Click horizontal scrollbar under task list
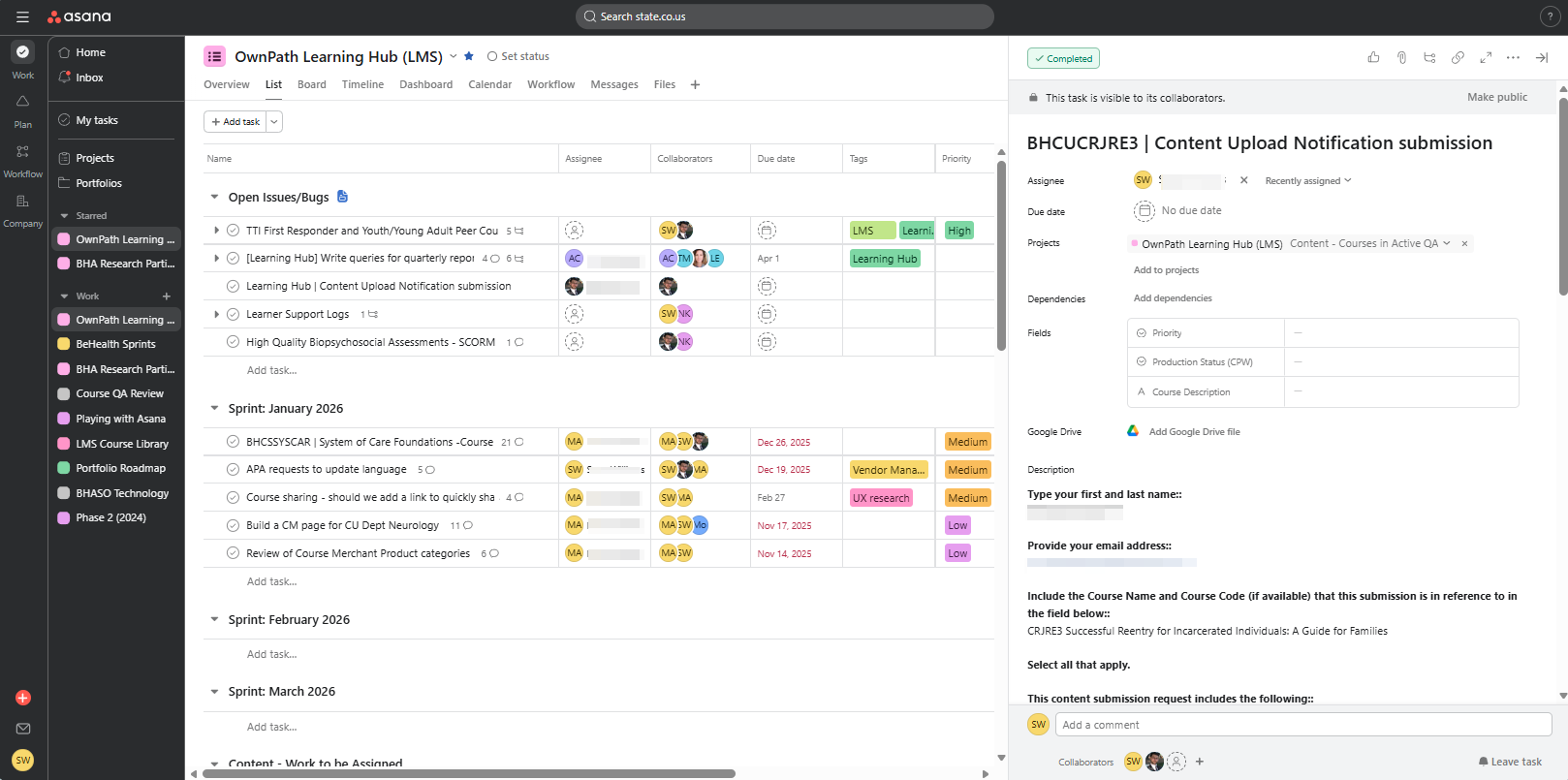 point(468,773)
